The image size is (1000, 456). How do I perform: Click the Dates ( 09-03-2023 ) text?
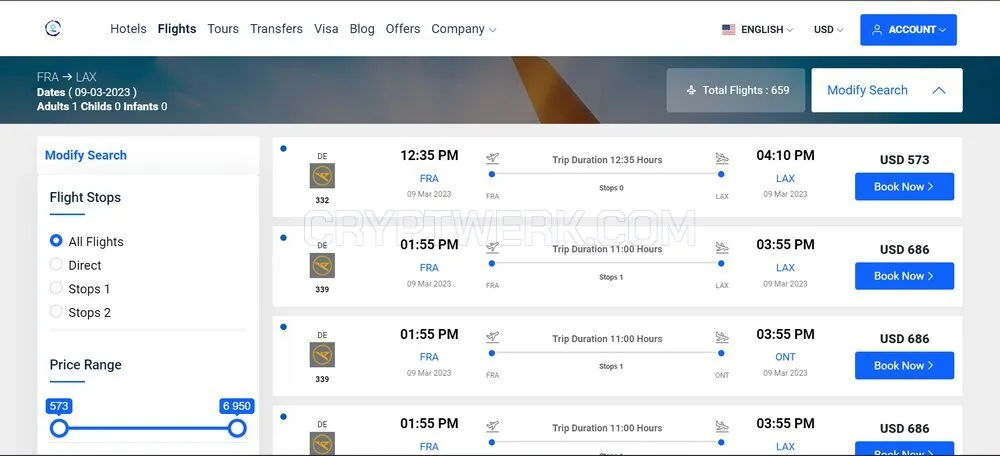pos(87,92)
